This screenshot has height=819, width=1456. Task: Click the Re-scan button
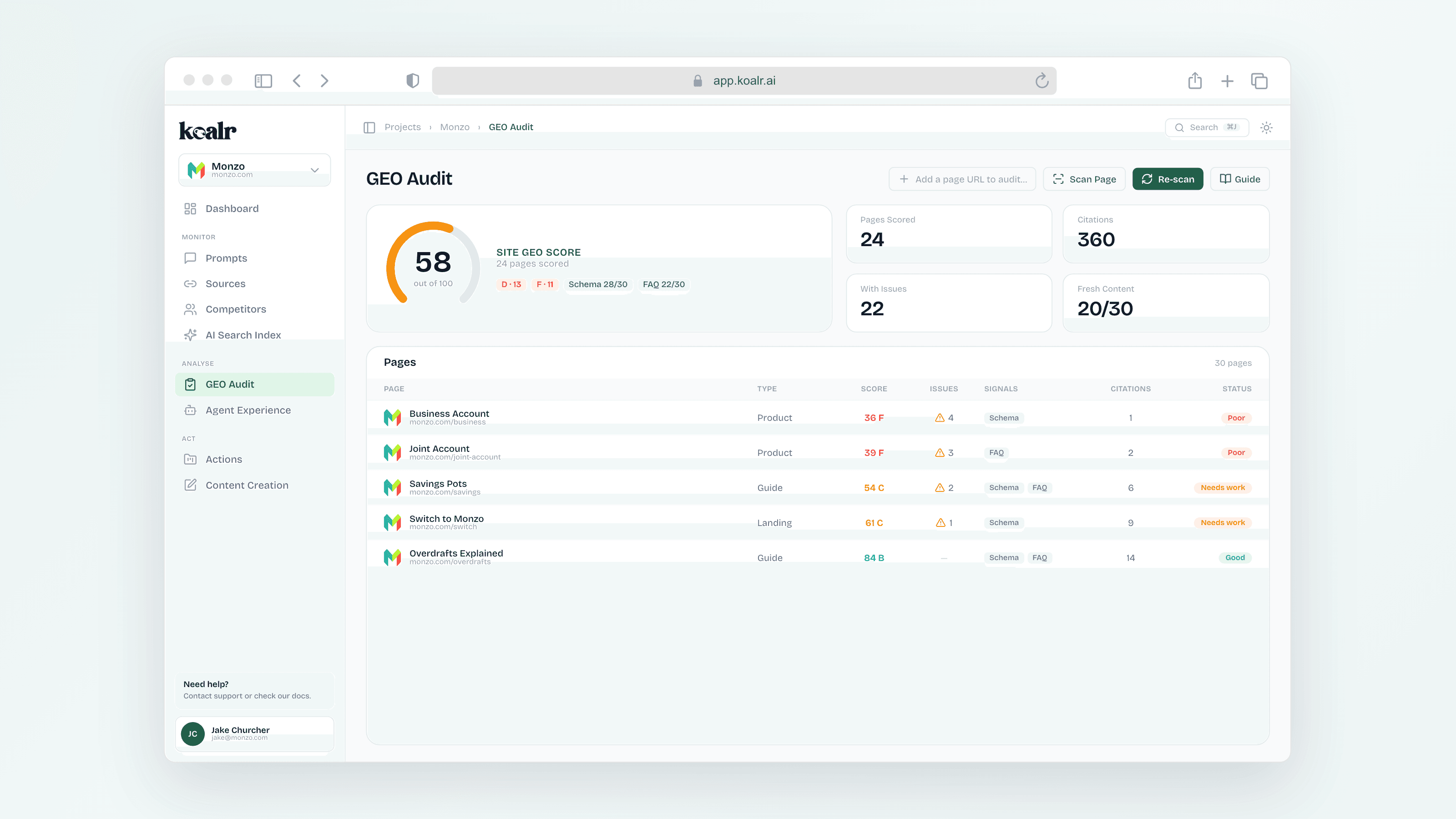coord(1168,179)
